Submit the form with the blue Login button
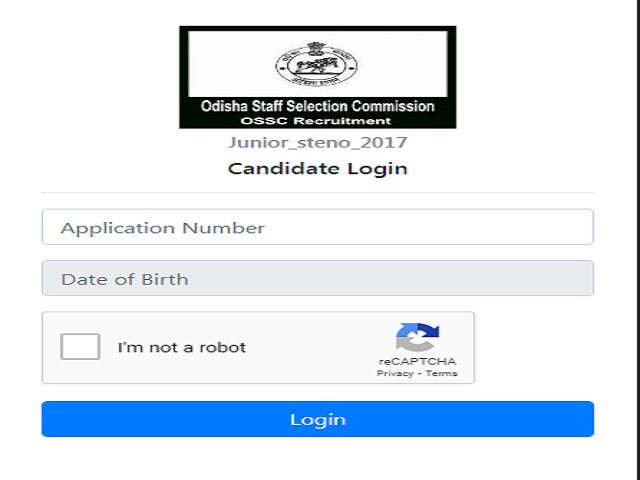This screenshot has height=480, width=640. pyautogui.click(x=318, y=419)
